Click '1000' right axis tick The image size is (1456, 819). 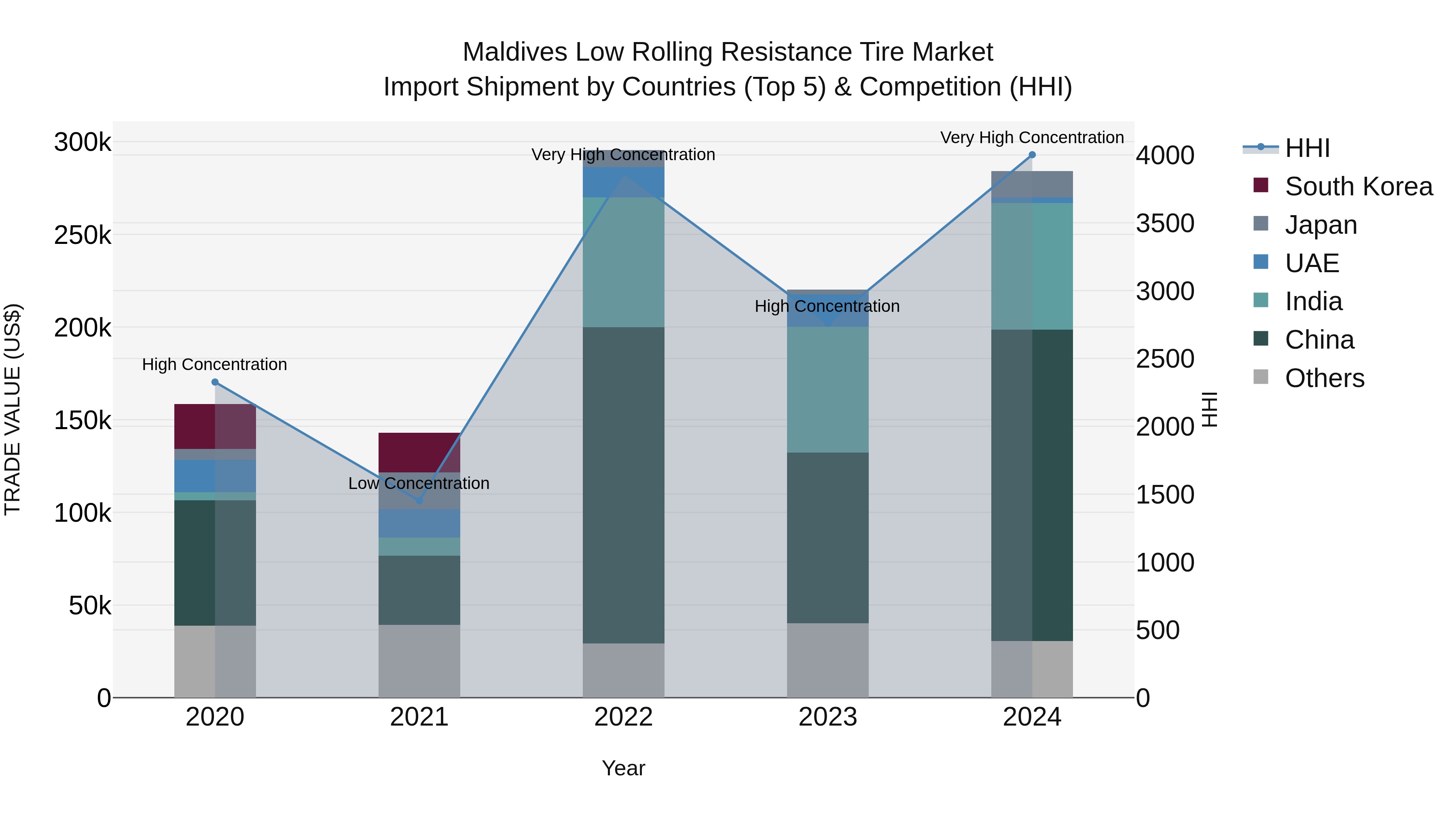[1166, 563]
